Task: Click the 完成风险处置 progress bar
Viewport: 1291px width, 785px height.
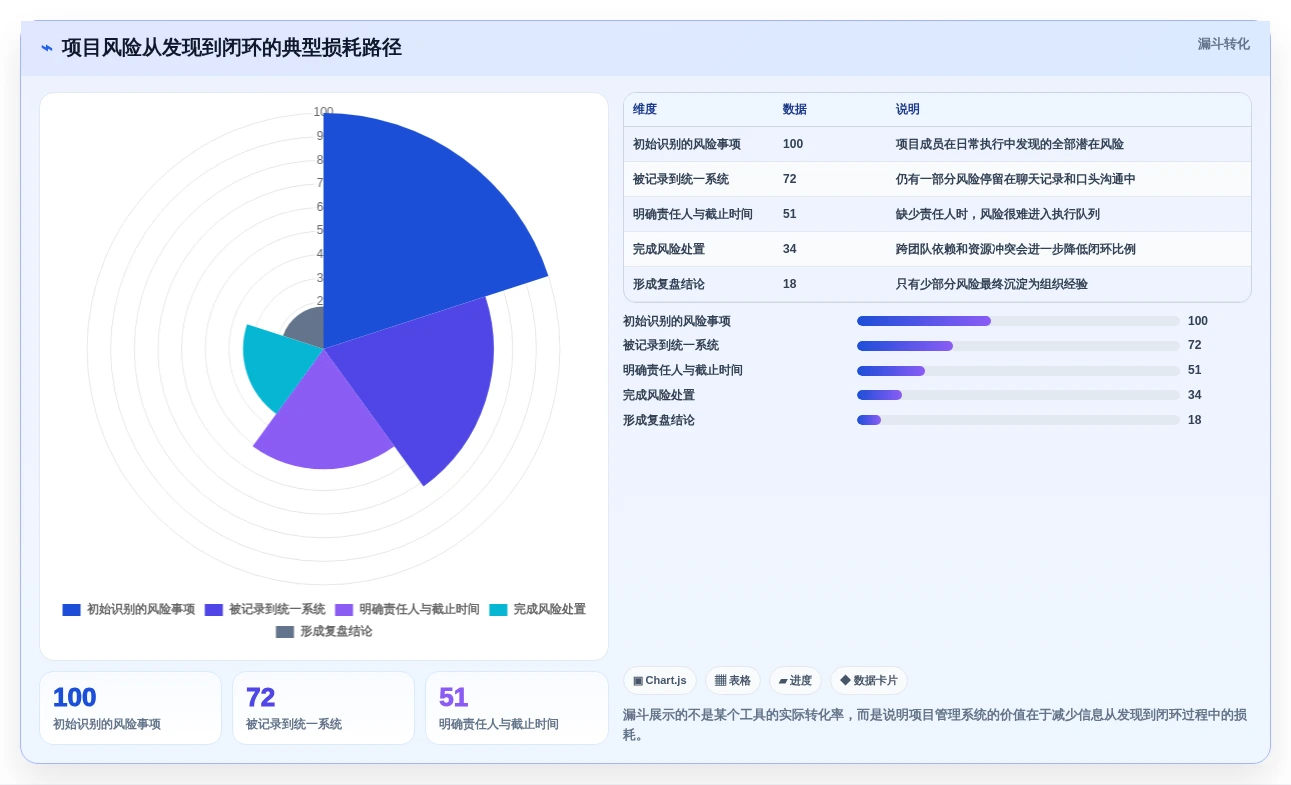Action: [x=1018, y=395]
